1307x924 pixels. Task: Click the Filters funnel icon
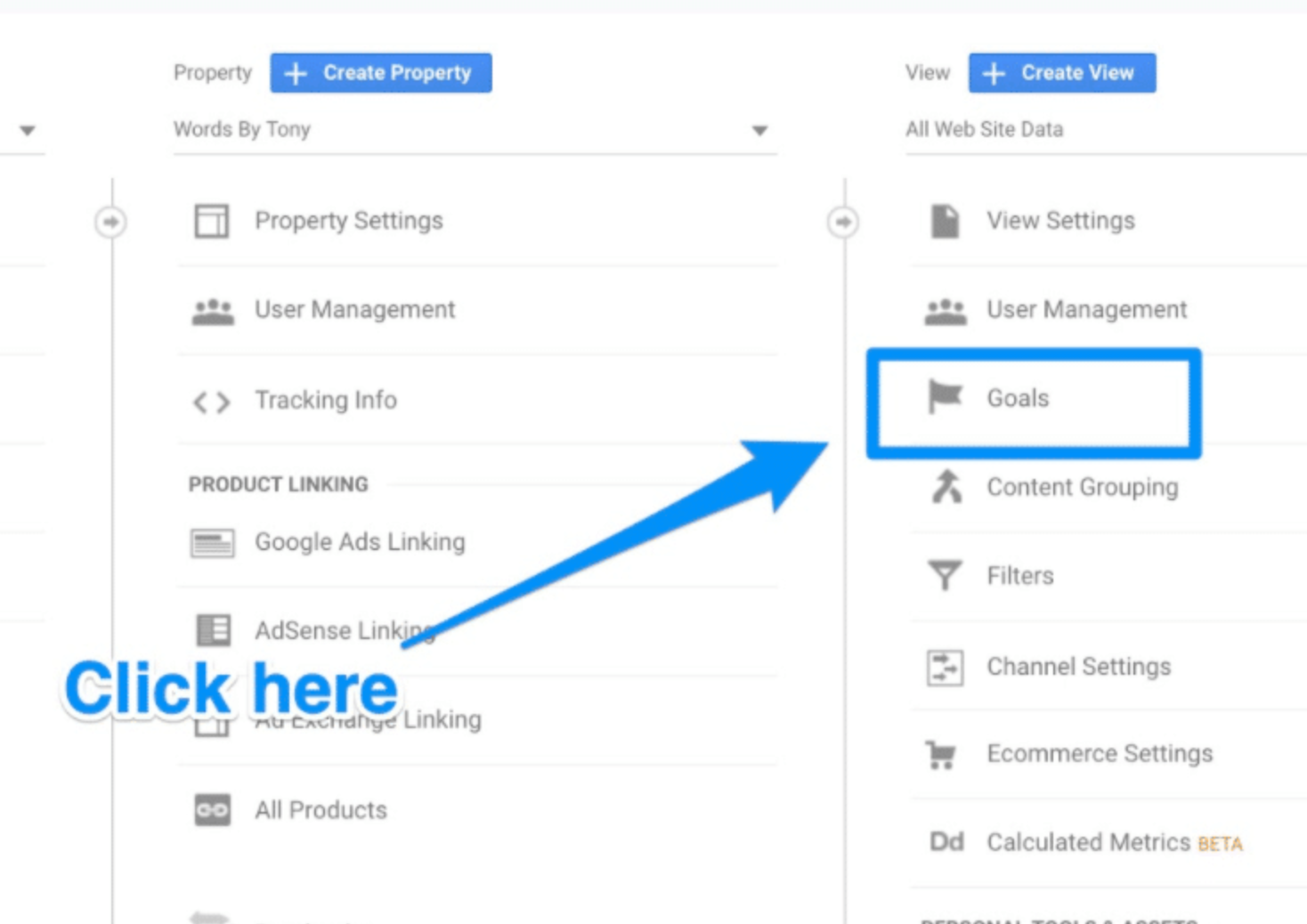point(945,575)
